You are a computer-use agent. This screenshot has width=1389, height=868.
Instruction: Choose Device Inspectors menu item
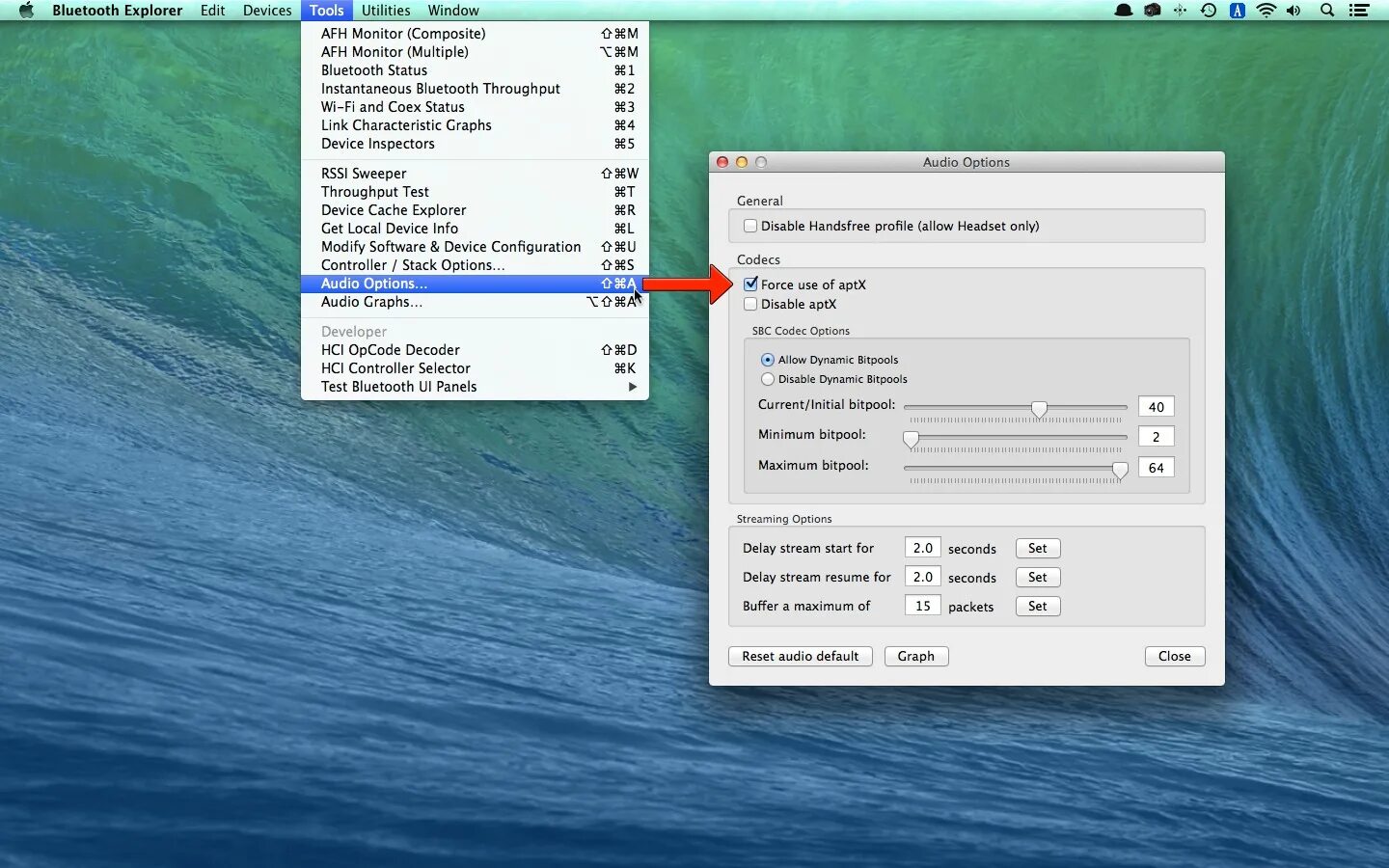click(475, 144)
